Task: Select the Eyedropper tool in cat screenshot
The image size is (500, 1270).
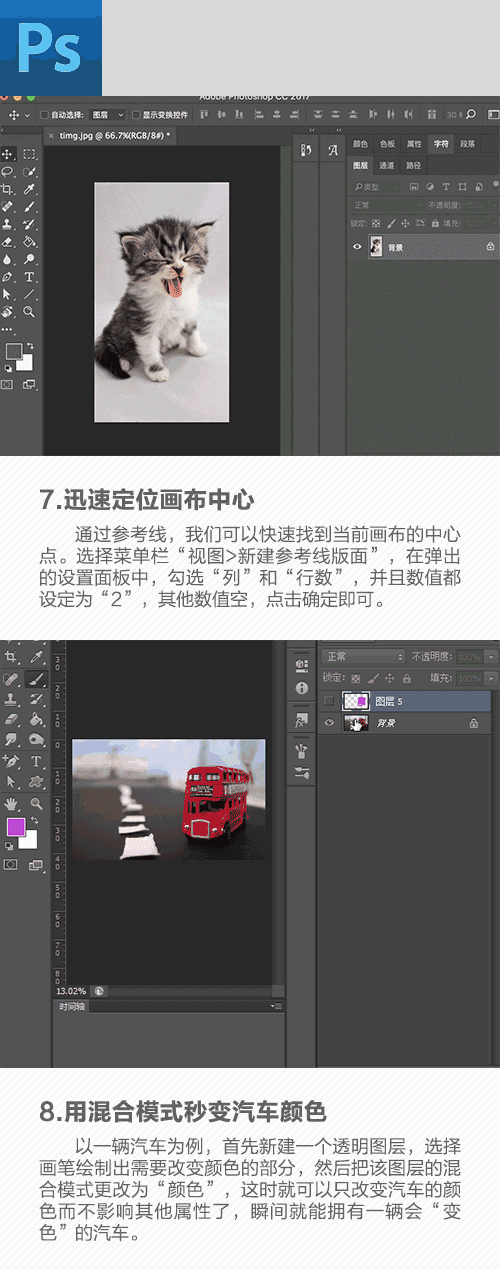Action: coord(30,188)
